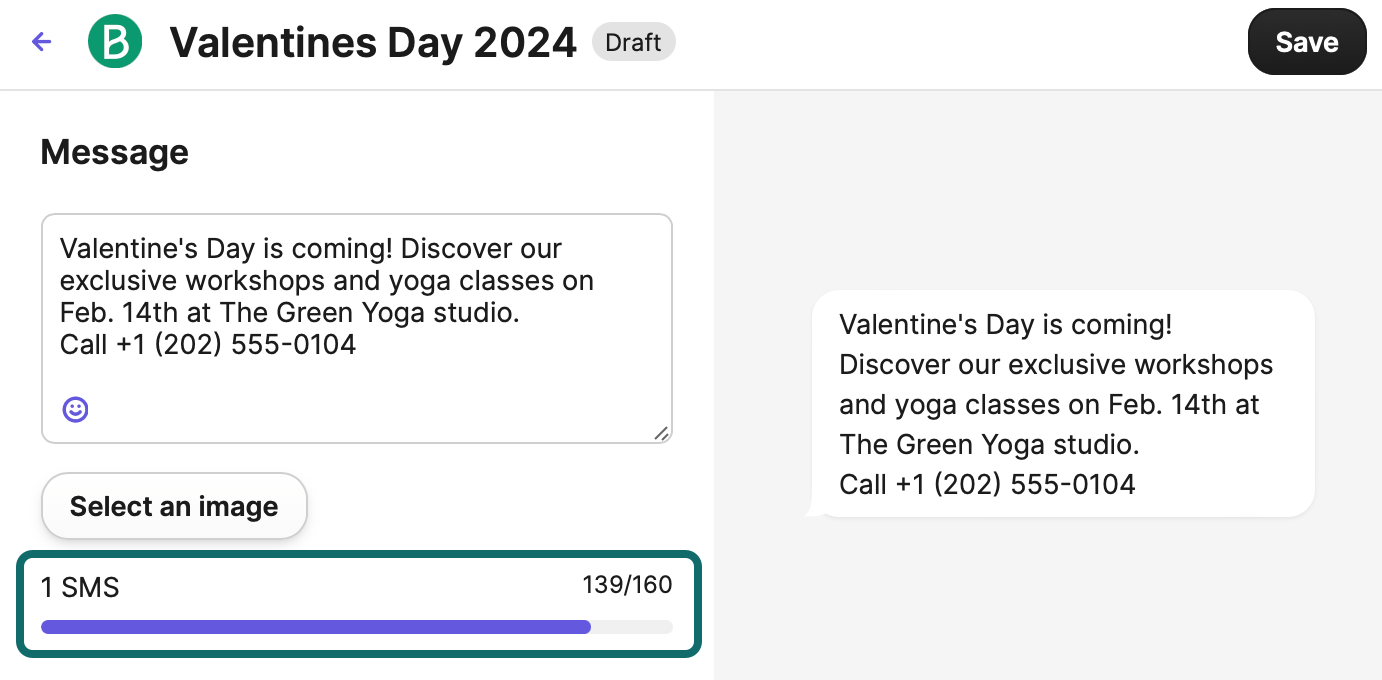1382x680 pixels.
Task: Click the Valentines Day 2024 campaign title
Action: tap(373, 43)
